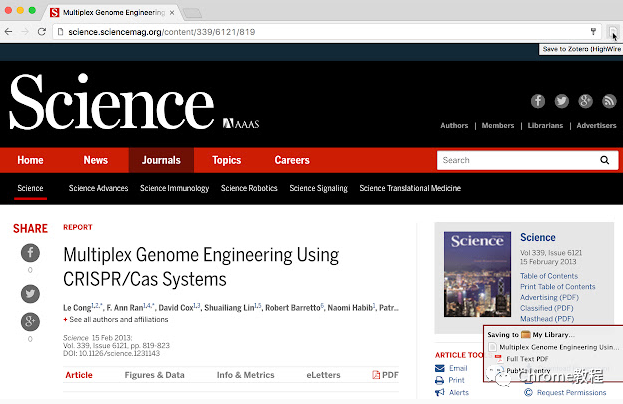The width and height of the screenshot is (623, 404).
Task: Open the Twitter icon in the header
Action: coord(561,101)
